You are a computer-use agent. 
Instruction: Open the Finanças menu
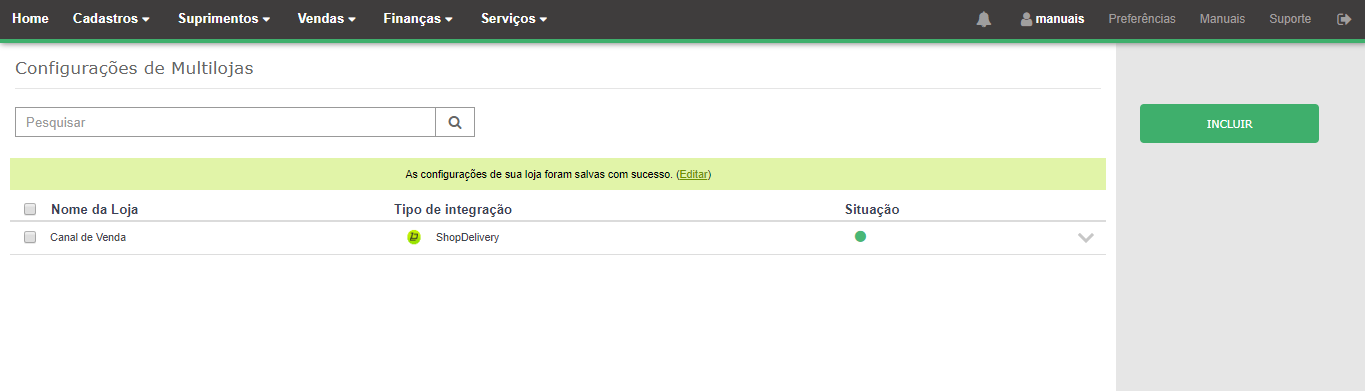coord(418,19)
